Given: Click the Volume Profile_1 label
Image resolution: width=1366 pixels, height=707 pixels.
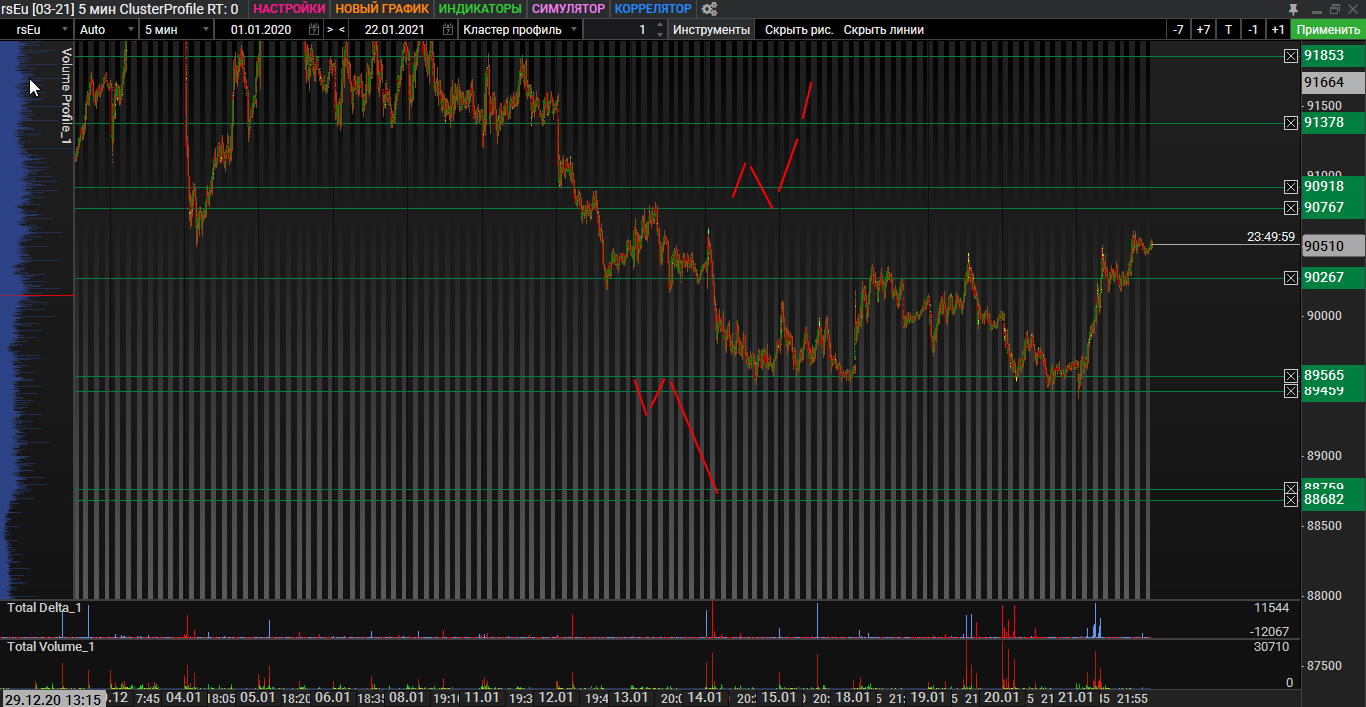Looking at the screenshot, I should [x=67, y=95].
